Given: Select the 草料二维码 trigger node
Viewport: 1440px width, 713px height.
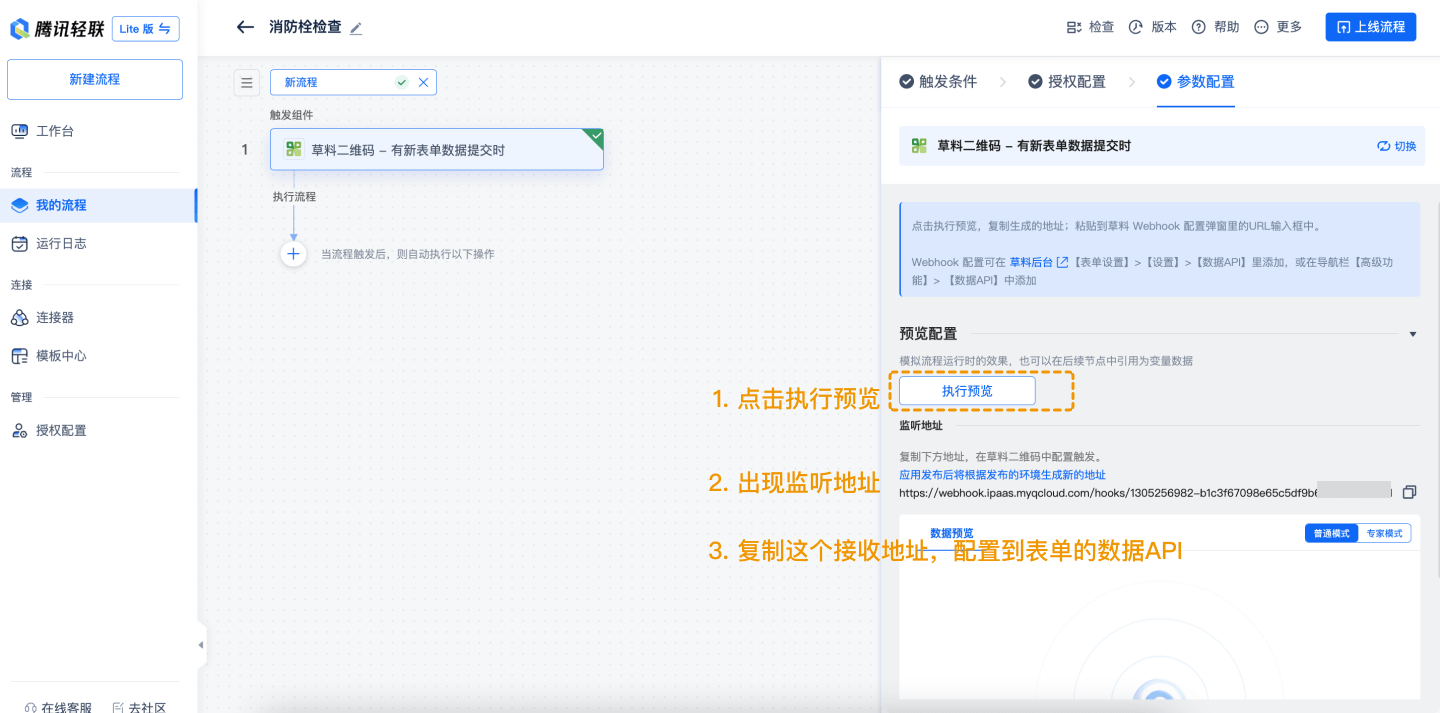Looking at the screenshot, I should pyautogui.click(x=437, y=150).
